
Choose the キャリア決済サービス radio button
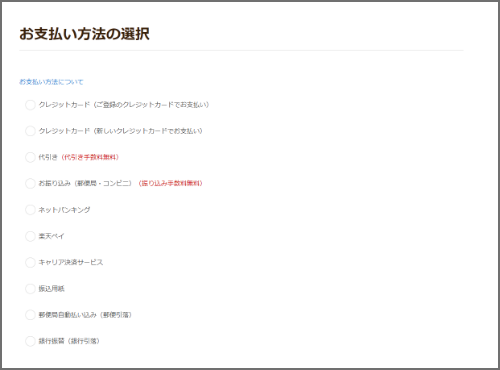(x=30, y=262)
